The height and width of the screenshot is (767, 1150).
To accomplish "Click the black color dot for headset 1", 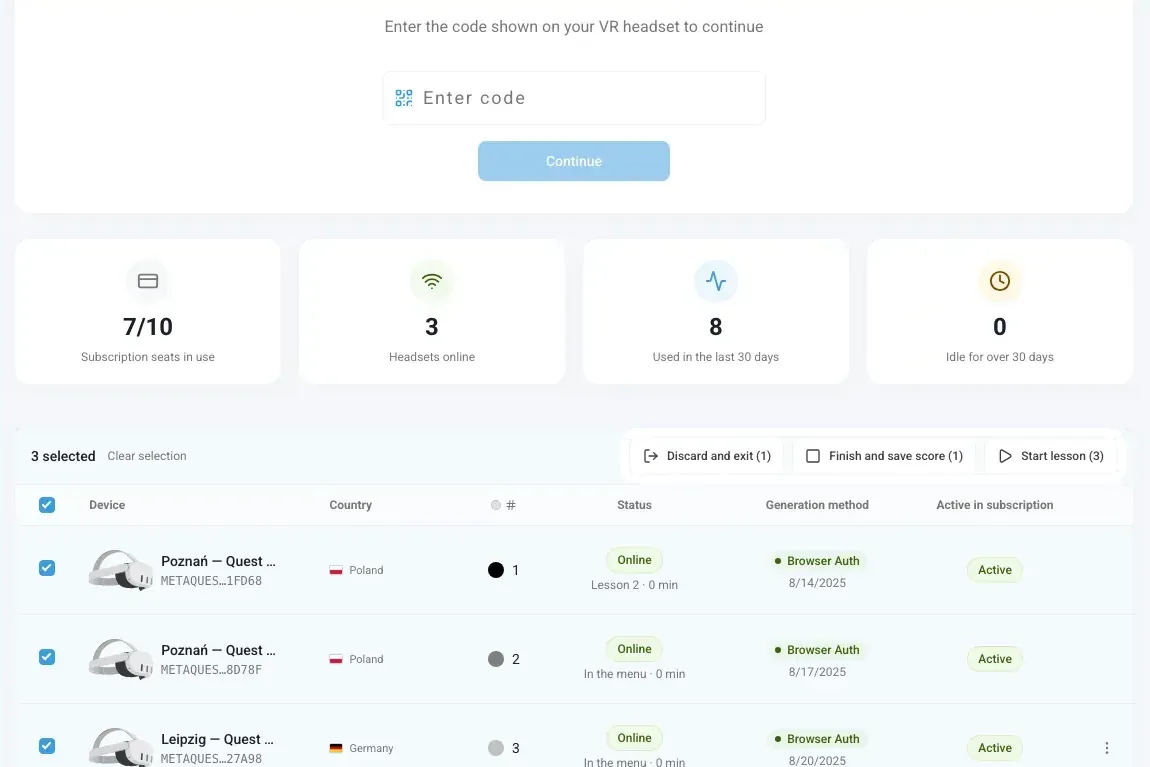I will [x=496, y=570].
